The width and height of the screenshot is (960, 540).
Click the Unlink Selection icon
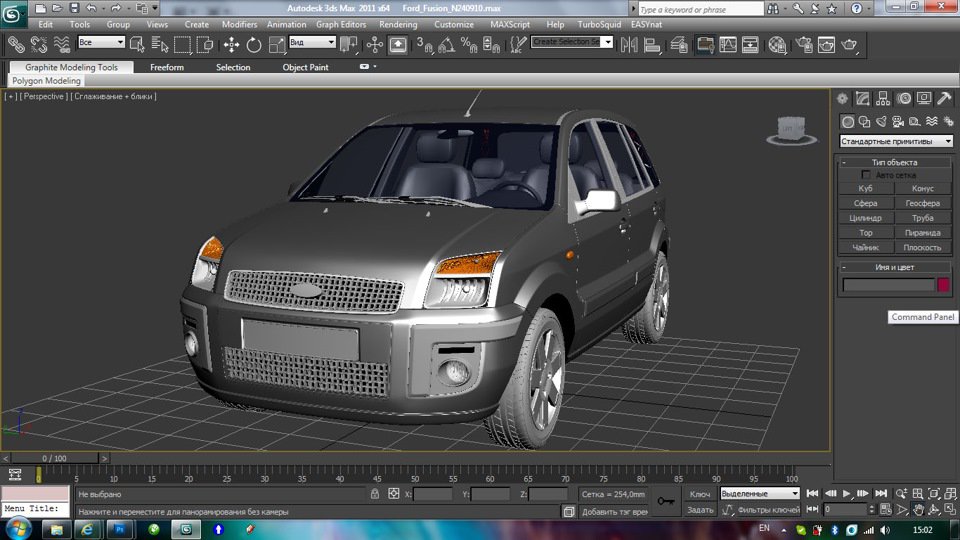click(39, 45)
